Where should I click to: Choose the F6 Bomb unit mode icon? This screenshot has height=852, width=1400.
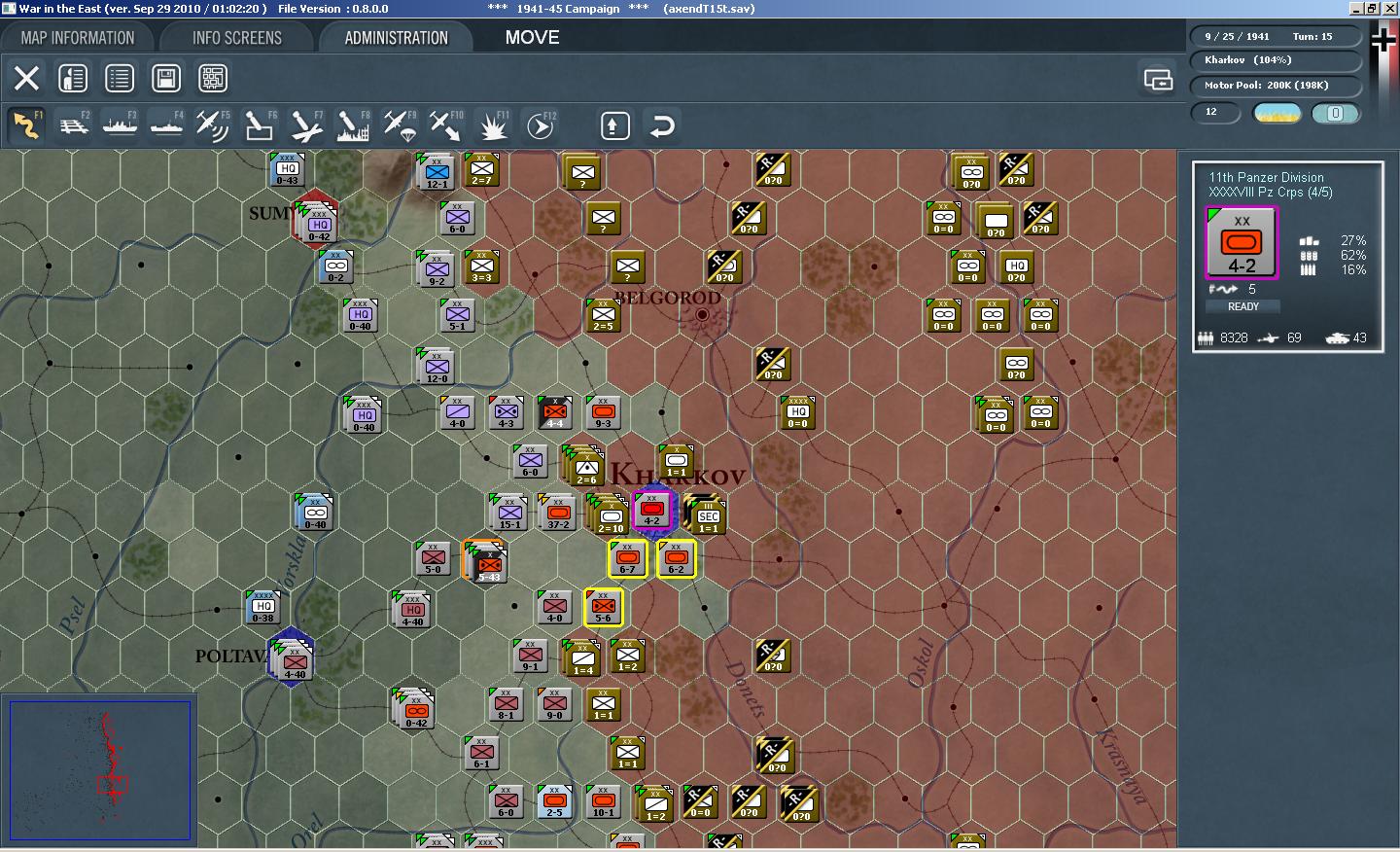tap(260, 125)
